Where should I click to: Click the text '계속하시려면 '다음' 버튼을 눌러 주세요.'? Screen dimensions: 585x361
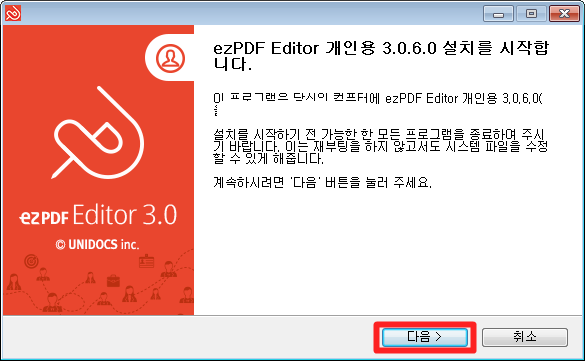(x=322, y=182)
